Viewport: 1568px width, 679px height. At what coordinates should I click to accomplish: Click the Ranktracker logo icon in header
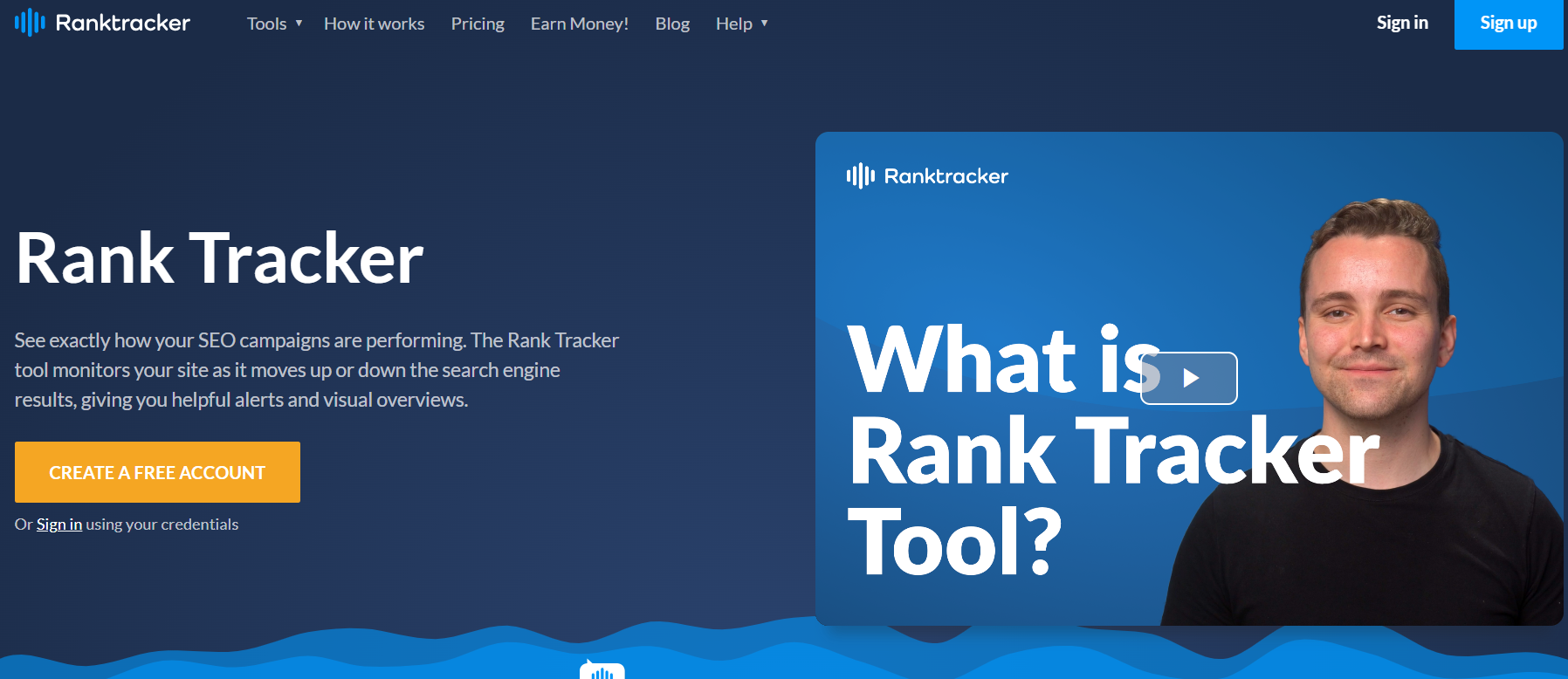[30, 23]
